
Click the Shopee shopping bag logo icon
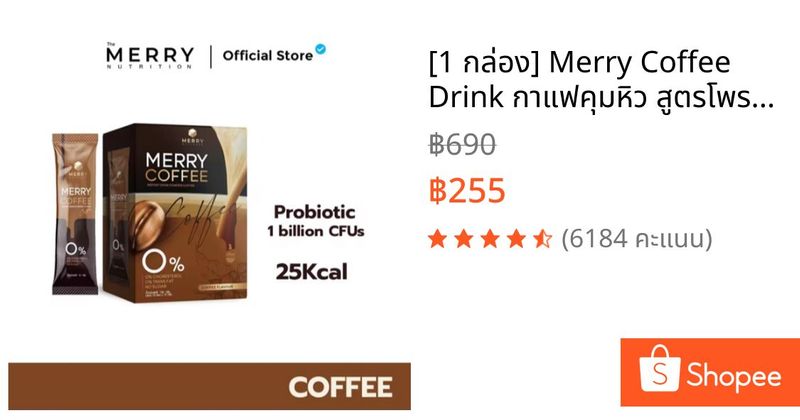coord(659,368)
